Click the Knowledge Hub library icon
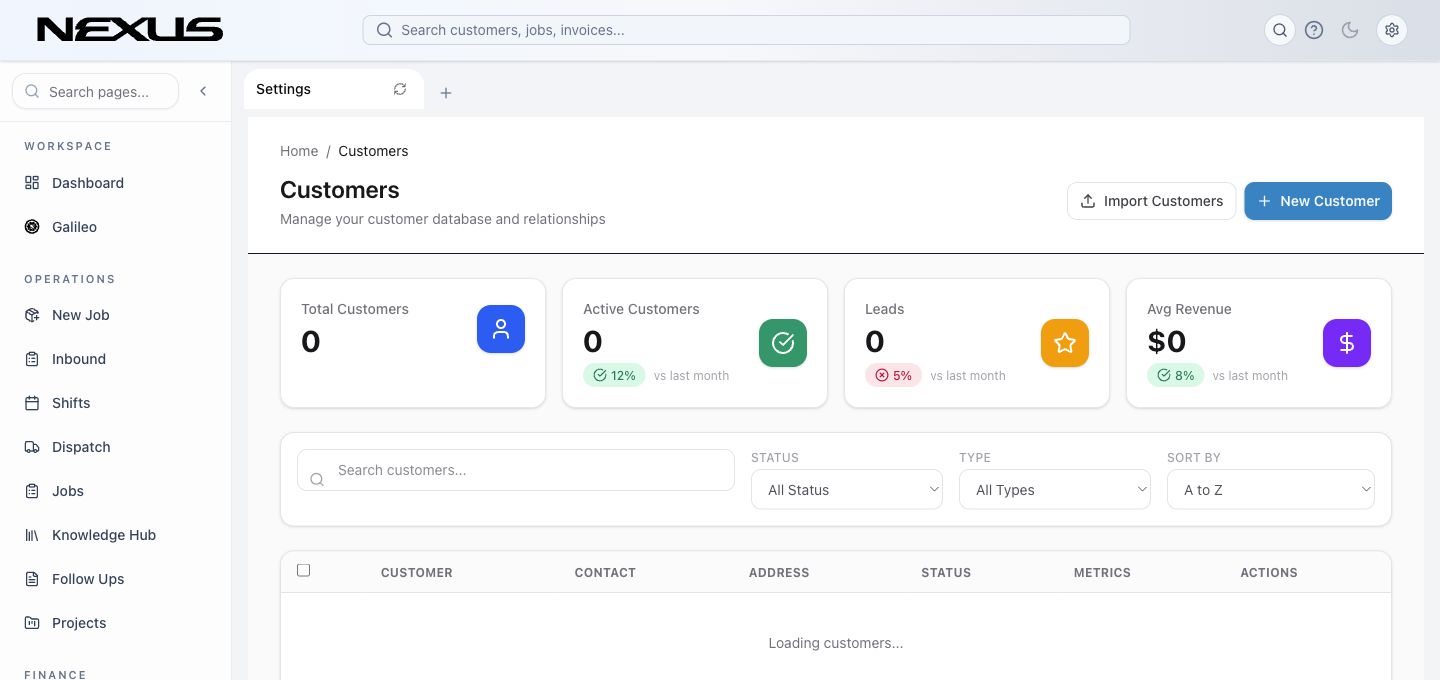The height and width of the screenshot is (680, 1440). (x=32, y=535)
